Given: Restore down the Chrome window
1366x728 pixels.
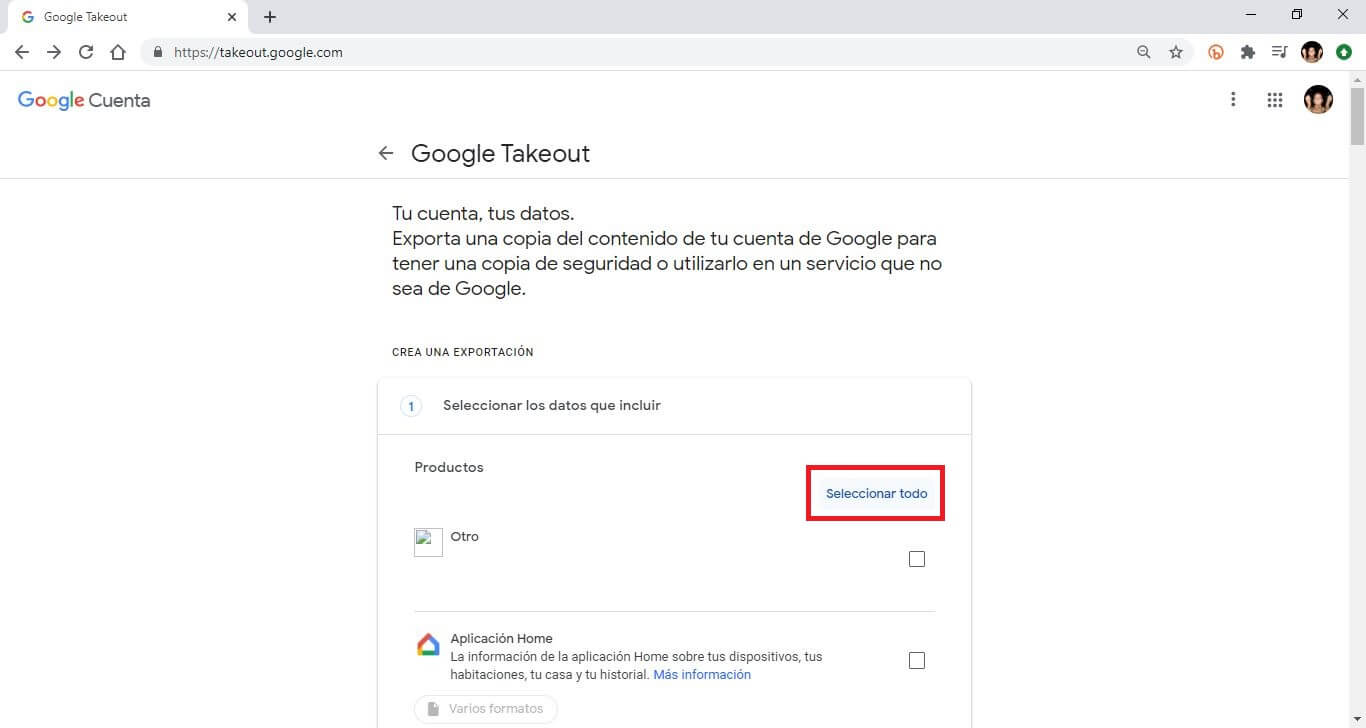Looking at the screenshot, I should [1297, 15].
